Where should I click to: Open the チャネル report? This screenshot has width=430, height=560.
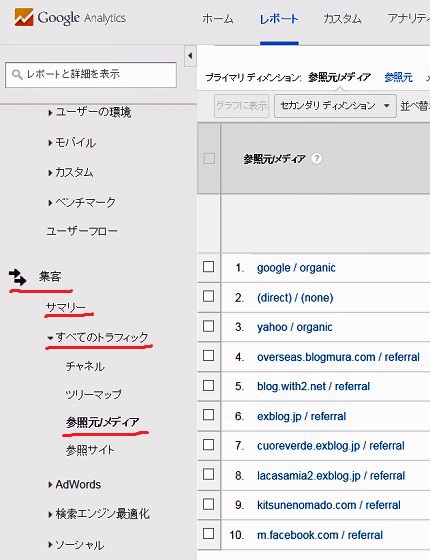[85, 366]
